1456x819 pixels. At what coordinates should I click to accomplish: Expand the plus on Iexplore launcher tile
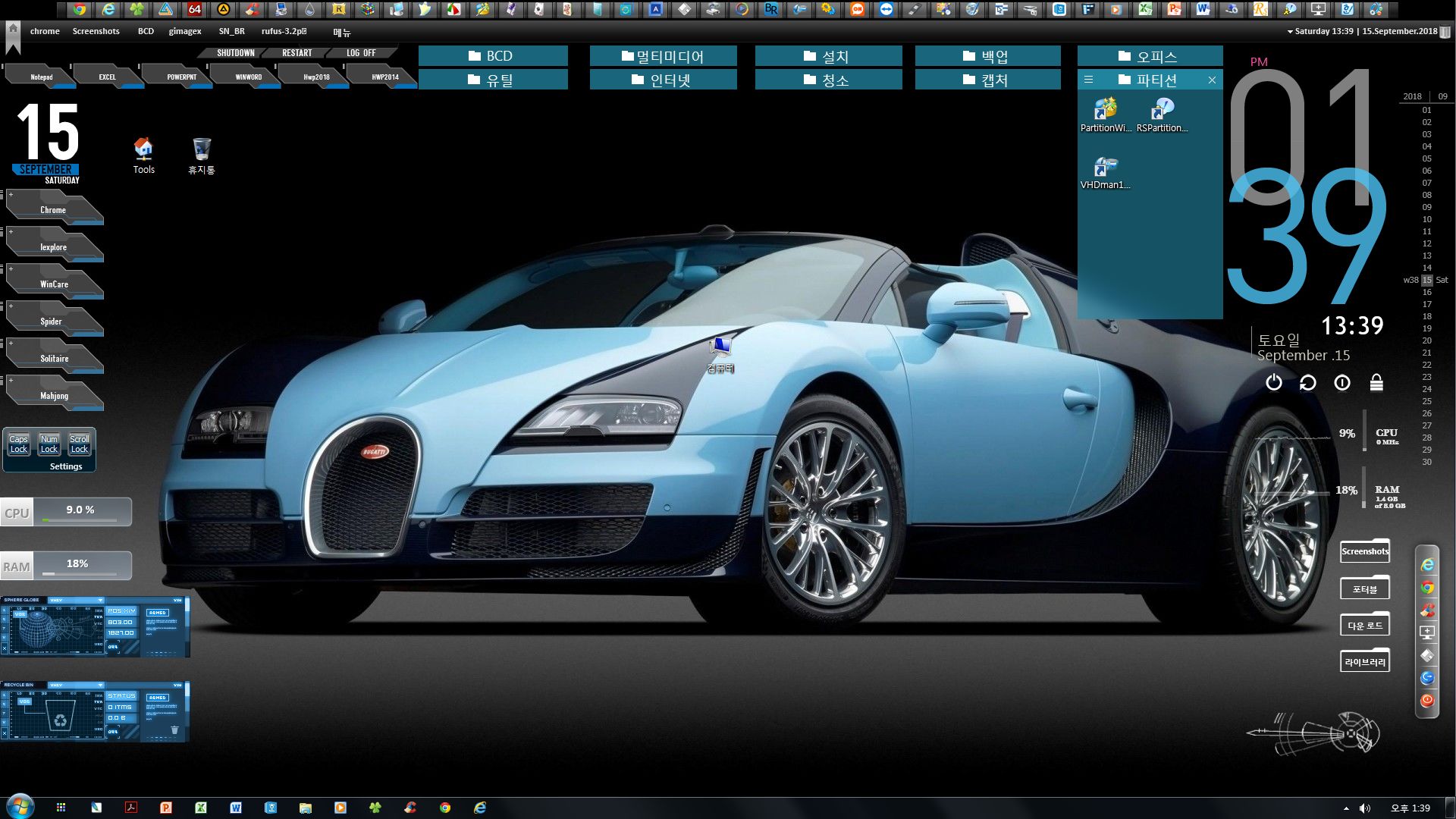tap(11, 232)
